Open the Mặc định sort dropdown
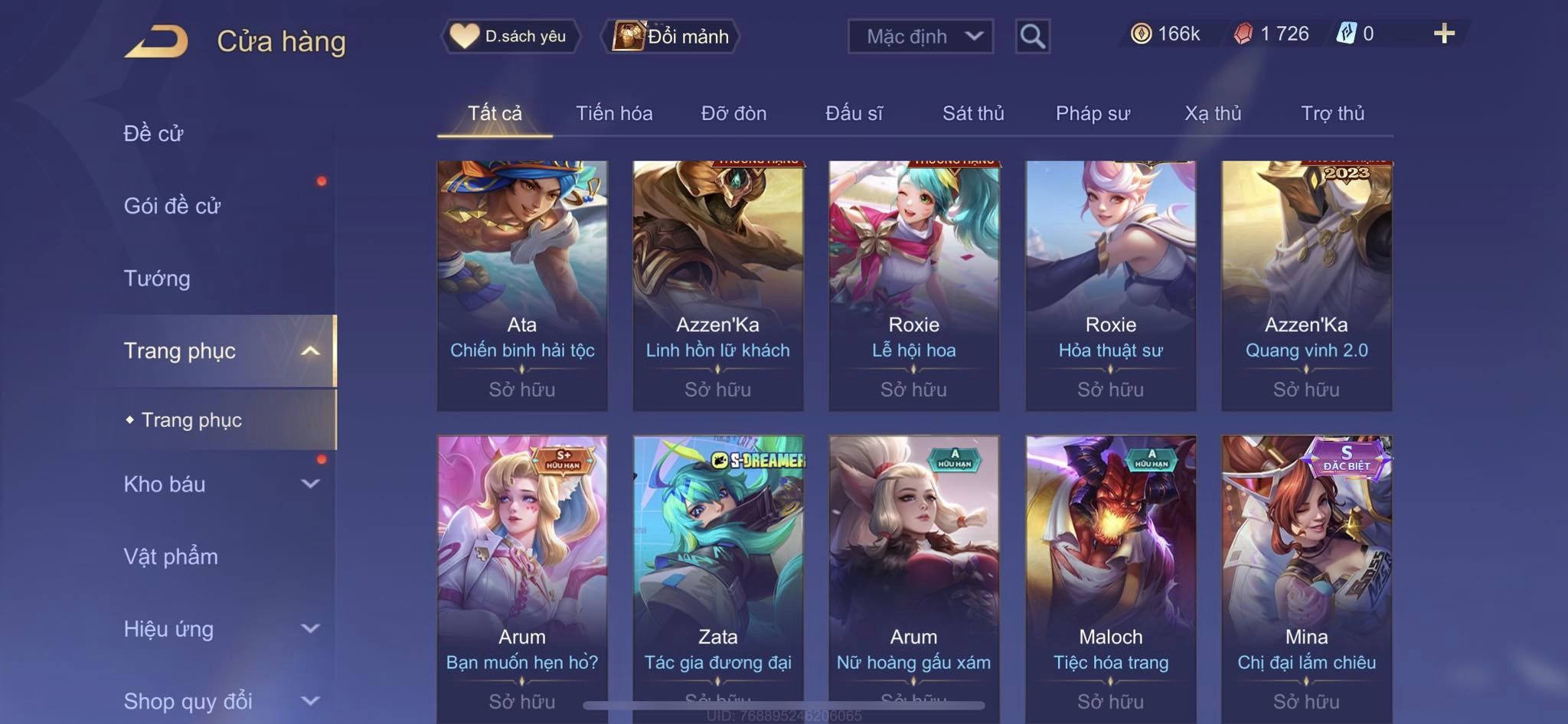 920,36
